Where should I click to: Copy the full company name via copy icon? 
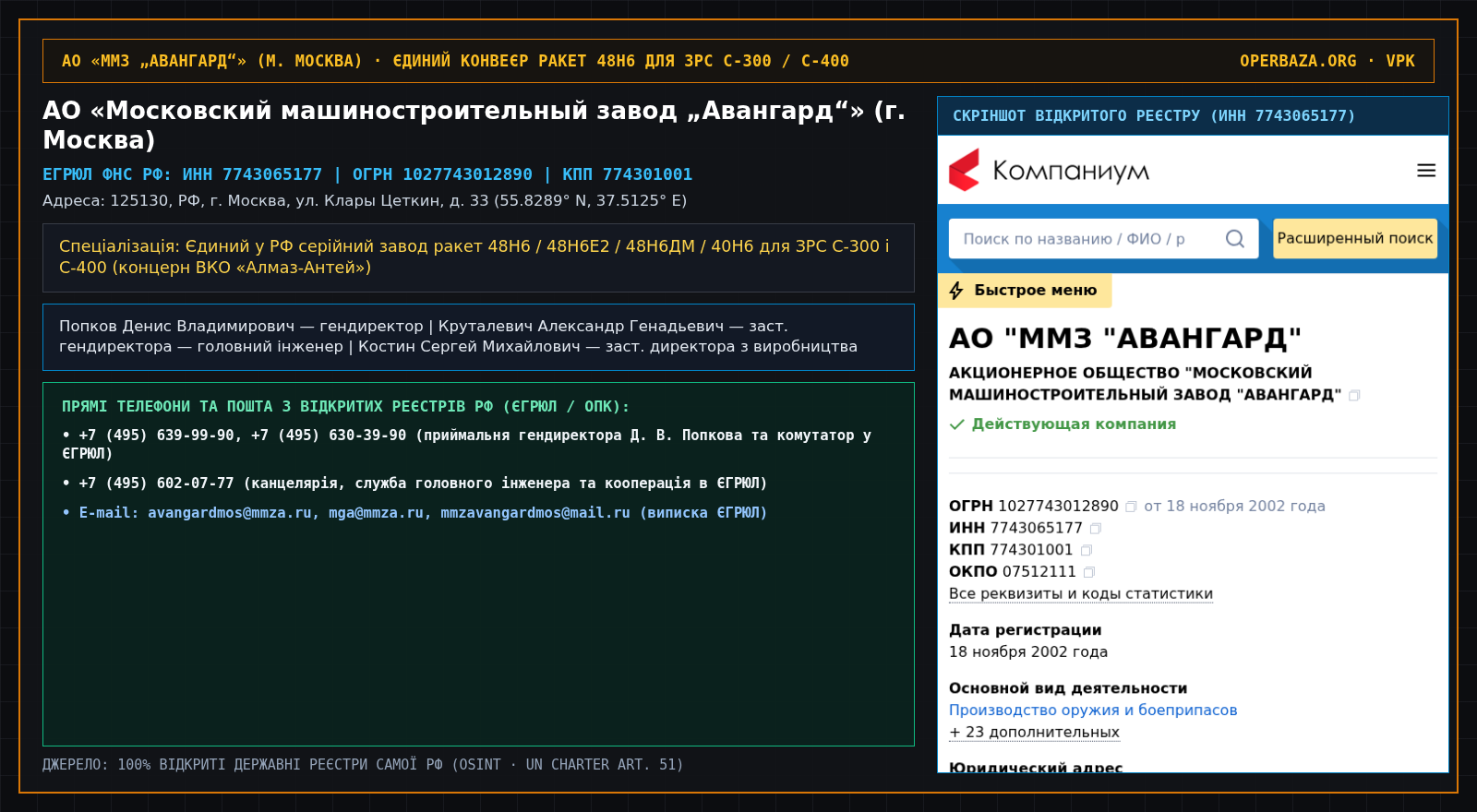[x=1354, y=396]
